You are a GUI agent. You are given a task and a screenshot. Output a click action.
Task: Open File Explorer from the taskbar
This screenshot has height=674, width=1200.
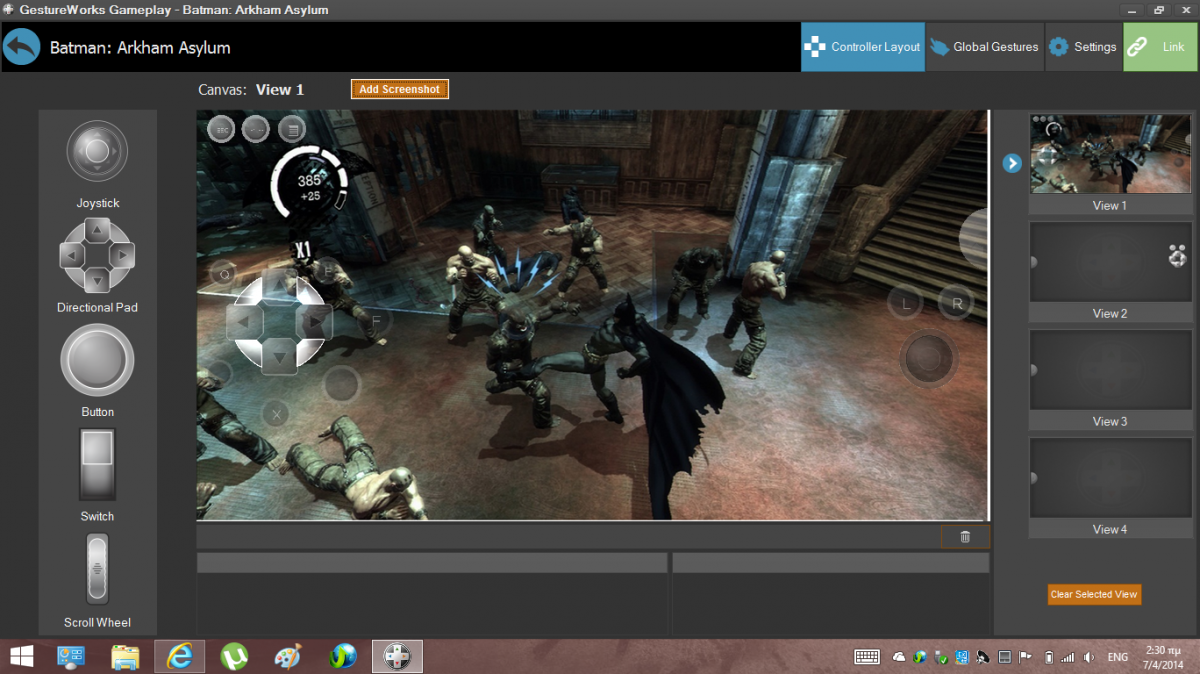click(x=125, y=656)
